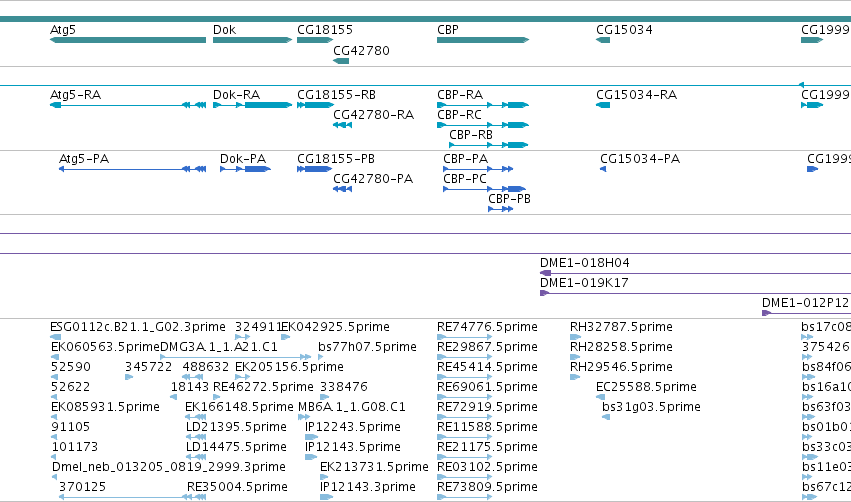This screenshot has width=851, height=502.
Task: Select the CBP-PB protein glyph
Action: click(501, 209)
